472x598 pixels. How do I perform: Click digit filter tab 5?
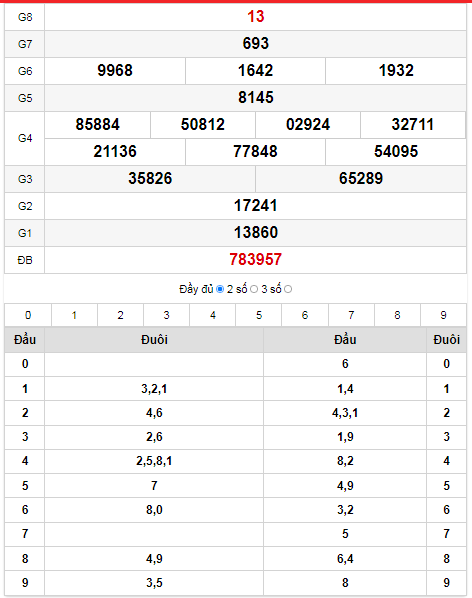259,315
